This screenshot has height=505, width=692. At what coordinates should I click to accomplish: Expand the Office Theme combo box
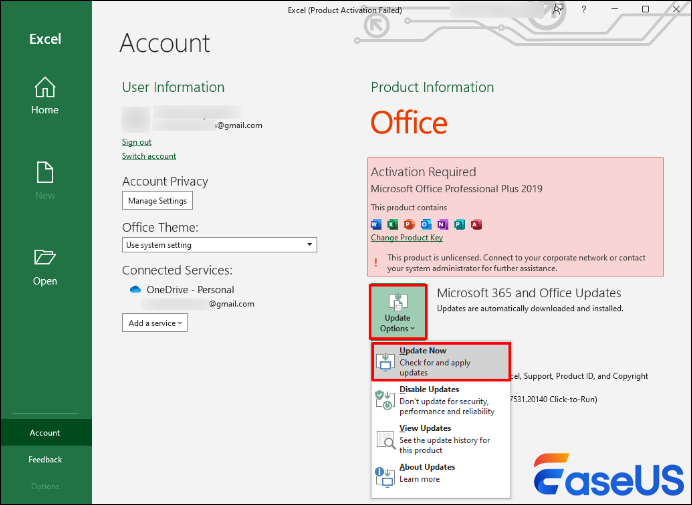pos(219,245)
